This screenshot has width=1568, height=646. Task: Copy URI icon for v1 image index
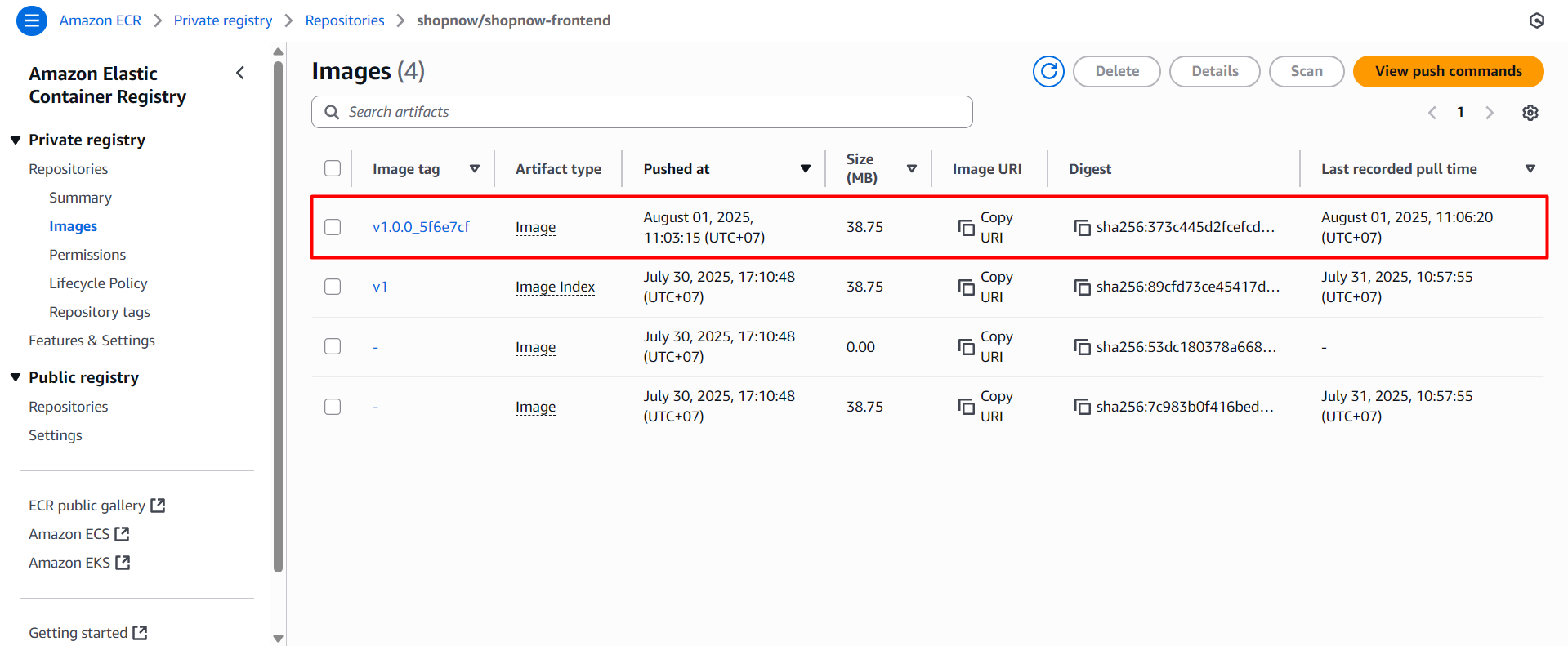967,287
